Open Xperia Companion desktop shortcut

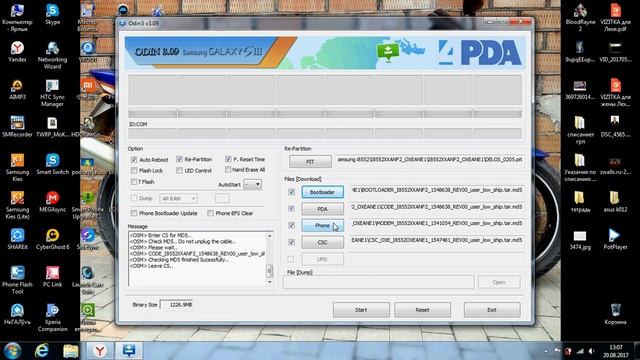pos(52,318)
